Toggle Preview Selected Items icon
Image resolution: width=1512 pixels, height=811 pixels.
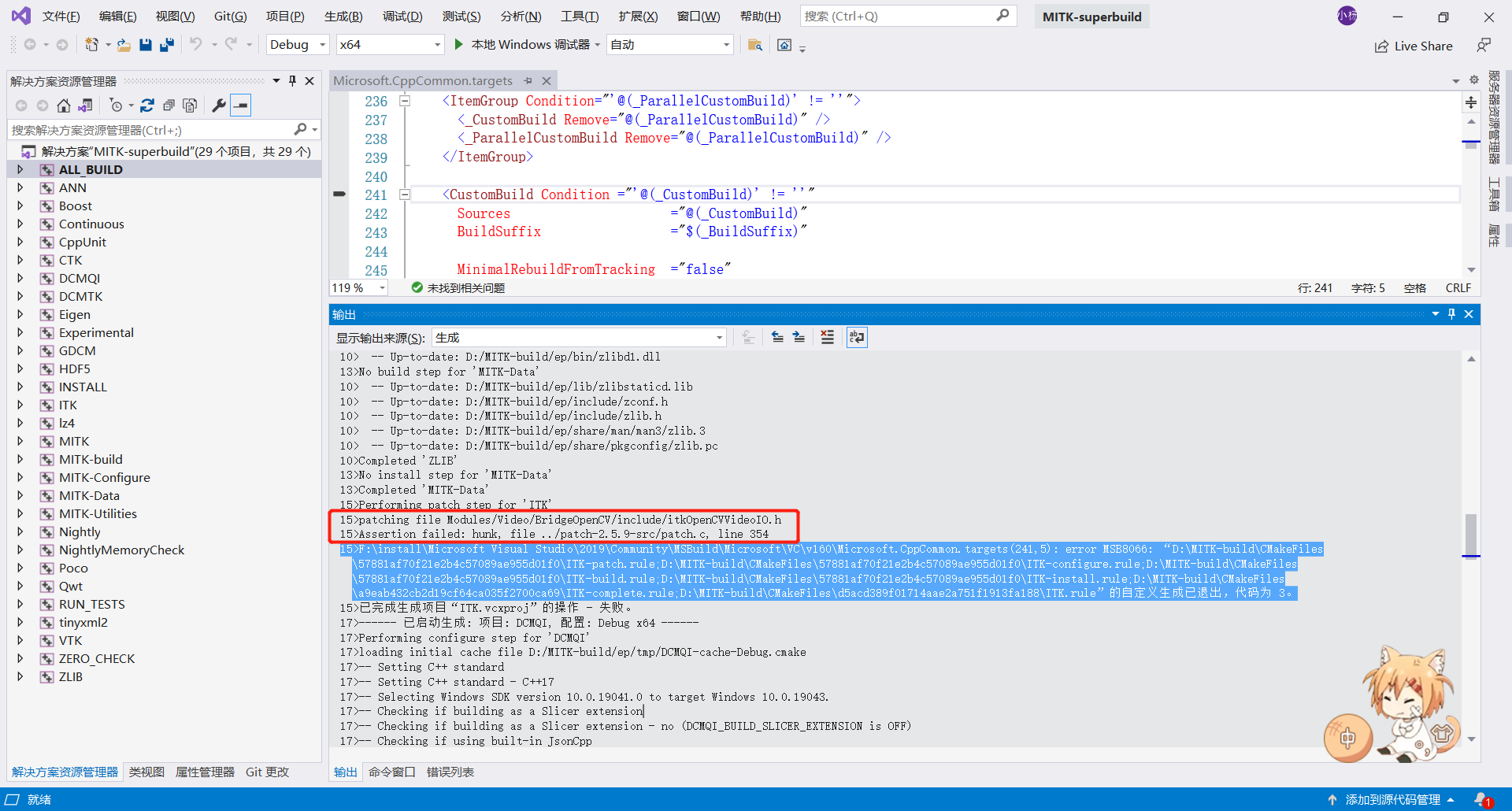coord(241,106)
